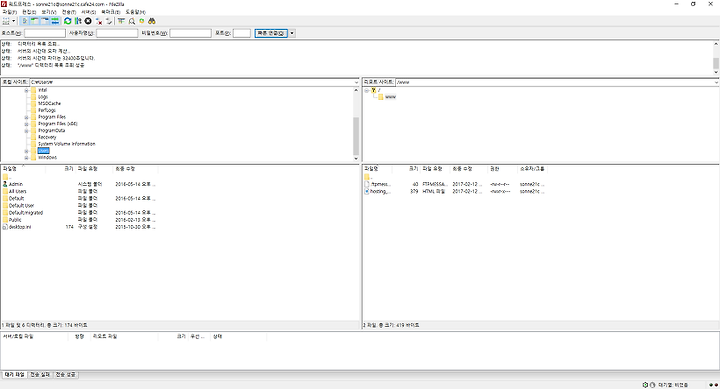Open the 서버(S) menu
This screenshot has height=389, width=720.
pyautogui.click(x=89, y=12)
